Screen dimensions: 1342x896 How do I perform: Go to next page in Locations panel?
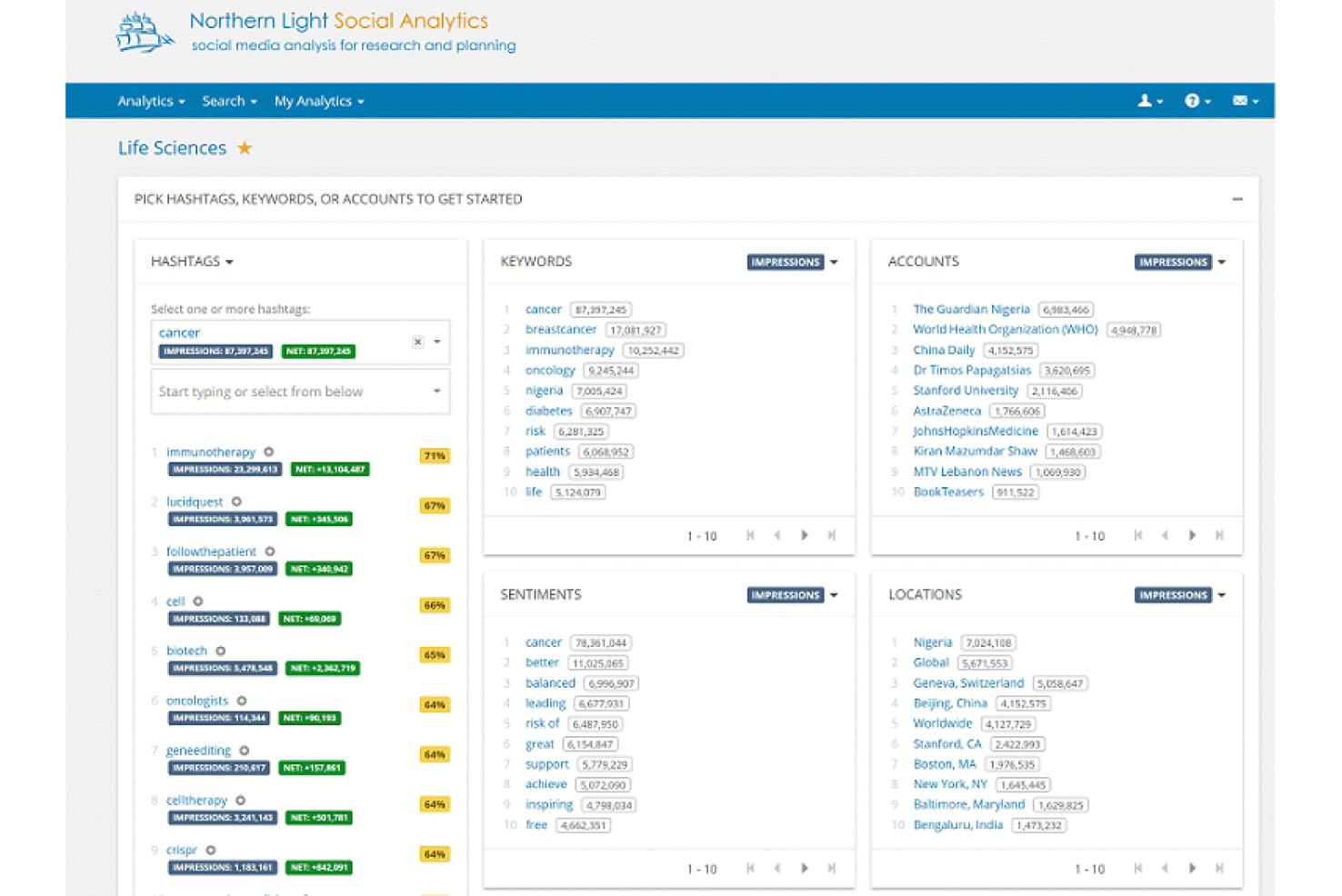1192,868
